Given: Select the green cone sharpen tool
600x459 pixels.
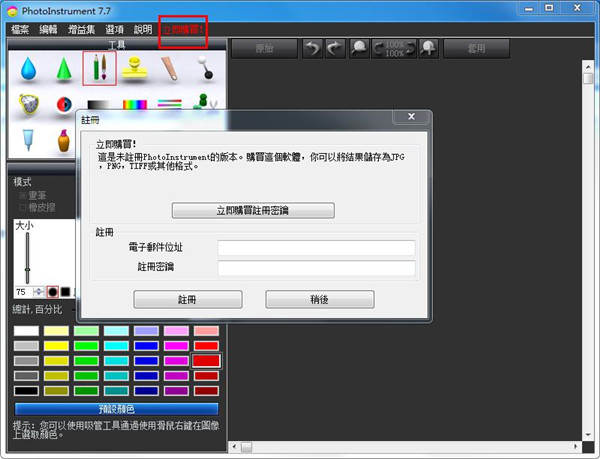Looking at the screenshot, I should (x=64, y=69).
